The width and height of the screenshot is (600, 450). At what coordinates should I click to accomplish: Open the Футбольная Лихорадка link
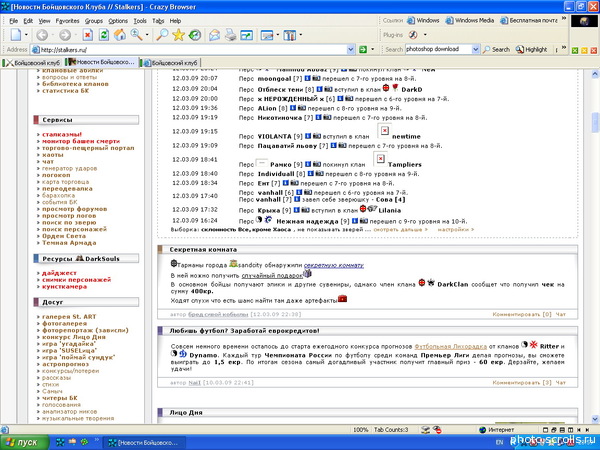[450, 347]
